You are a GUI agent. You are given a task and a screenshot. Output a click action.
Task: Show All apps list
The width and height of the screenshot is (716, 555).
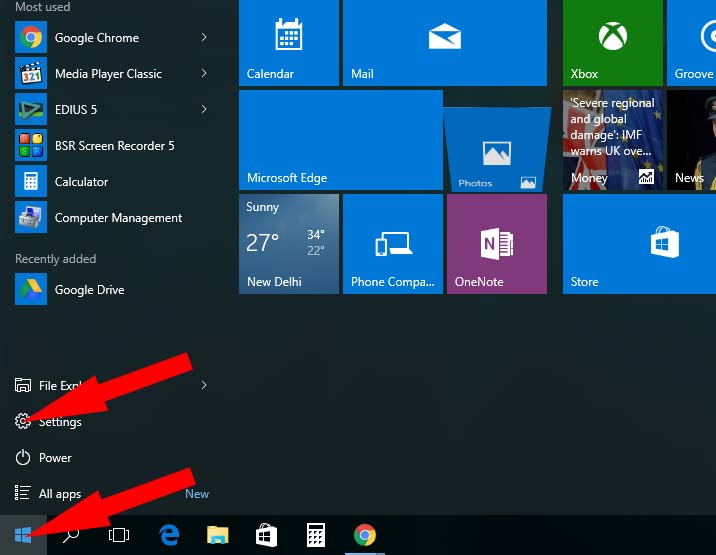[x=48, y=493]
